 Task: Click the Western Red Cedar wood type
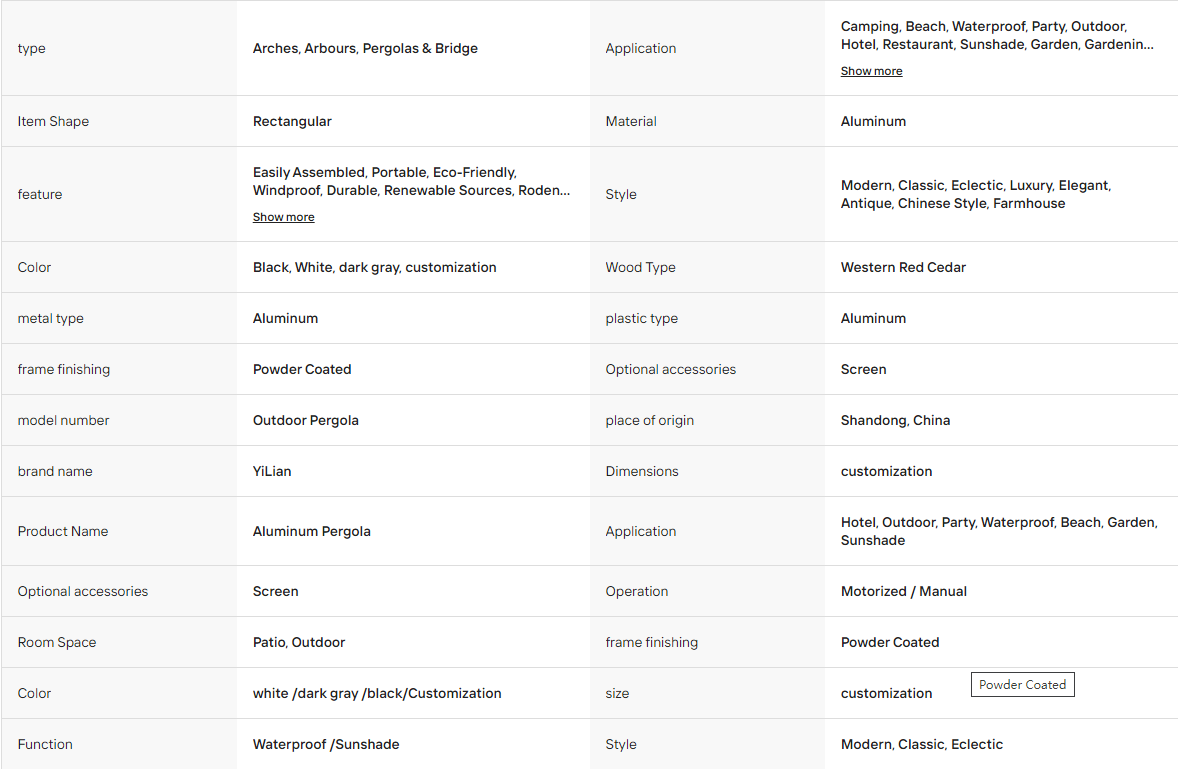coord(903,267)
